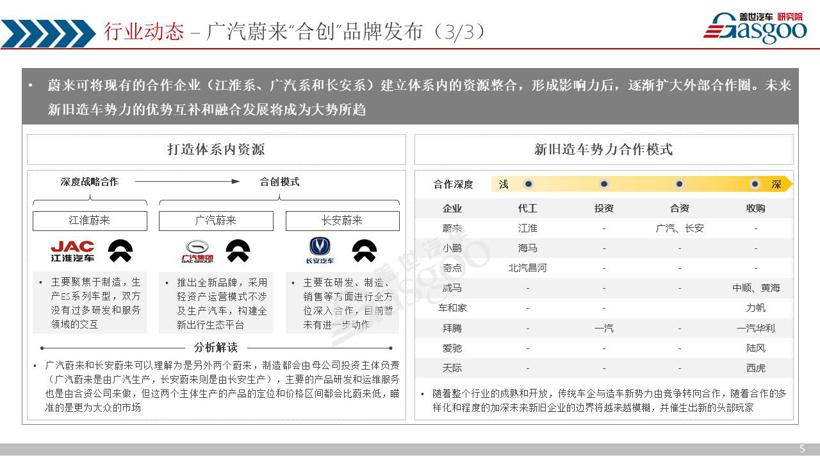820x461 pixels.
Task: Click the description text under the Changan logo
Action: point(344,303)
